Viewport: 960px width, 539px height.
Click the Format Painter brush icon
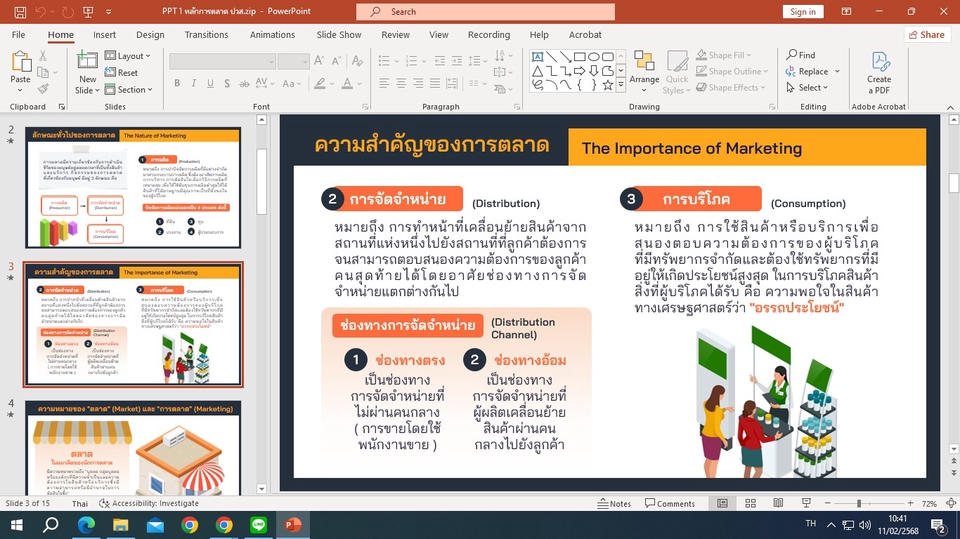[43, 89]
